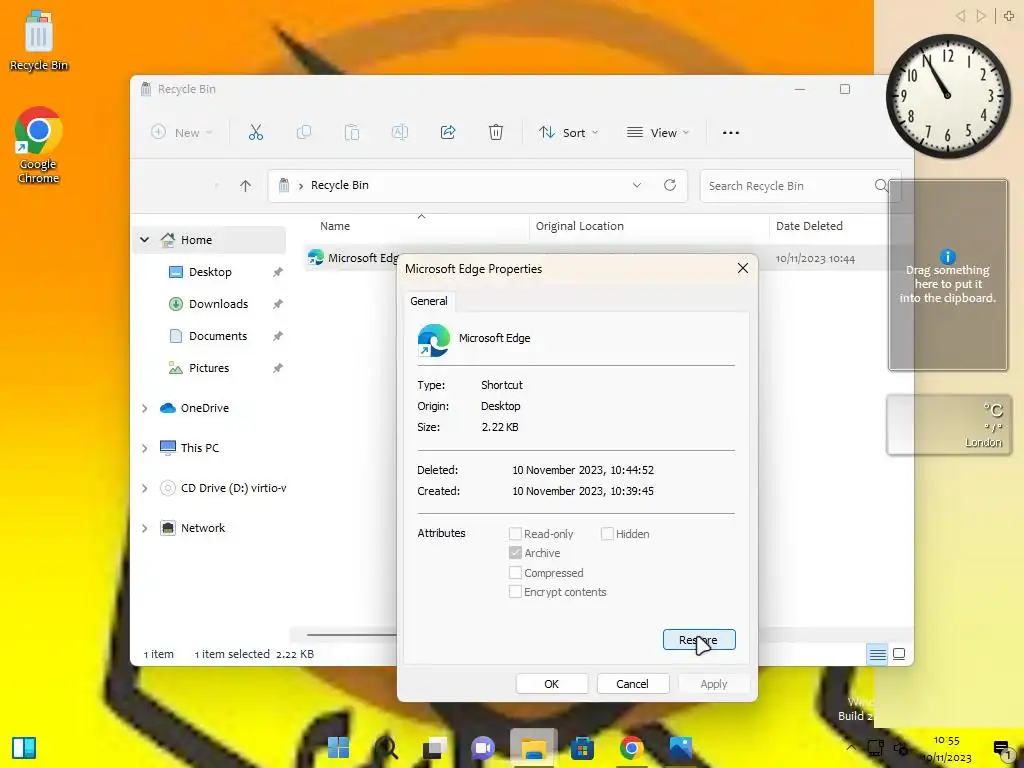Collapse the Home tree node
The height and width of the screenshot is (768, 1024).
(x=144, y=240)
